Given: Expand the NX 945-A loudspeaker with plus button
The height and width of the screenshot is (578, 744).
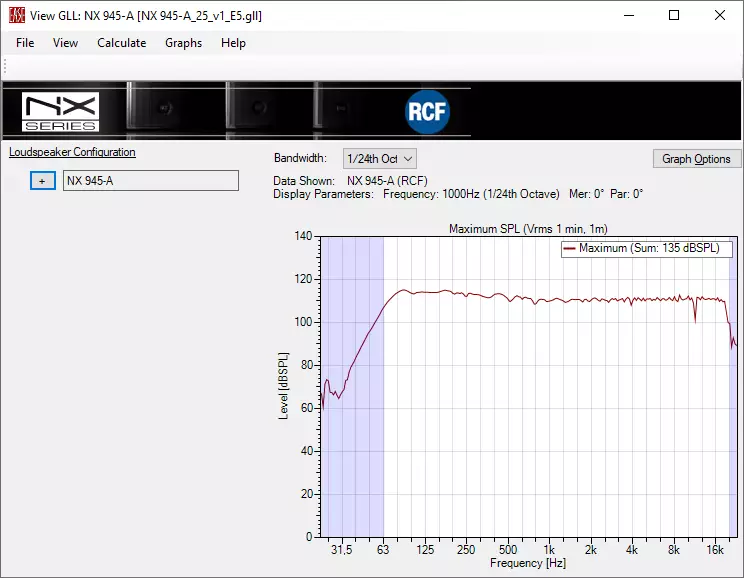Looking at the screenshot, I should point(42,181).
